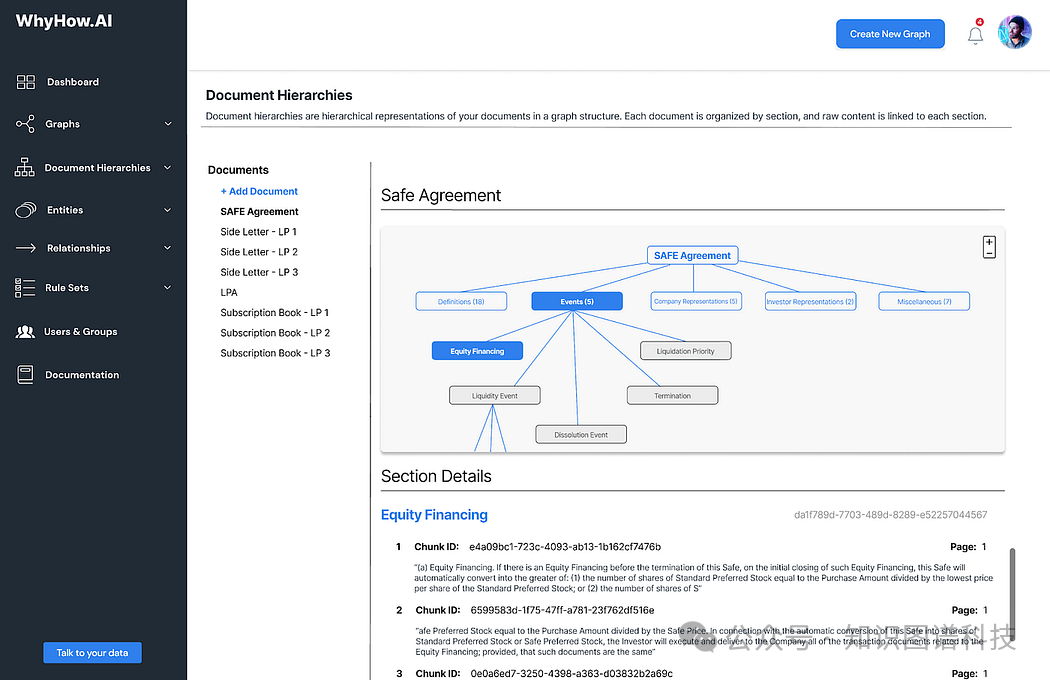The height and width of the screenshot is (680, 1050).
Task: Expand the Document Hierarchies chevron
Action: (167, 167)
